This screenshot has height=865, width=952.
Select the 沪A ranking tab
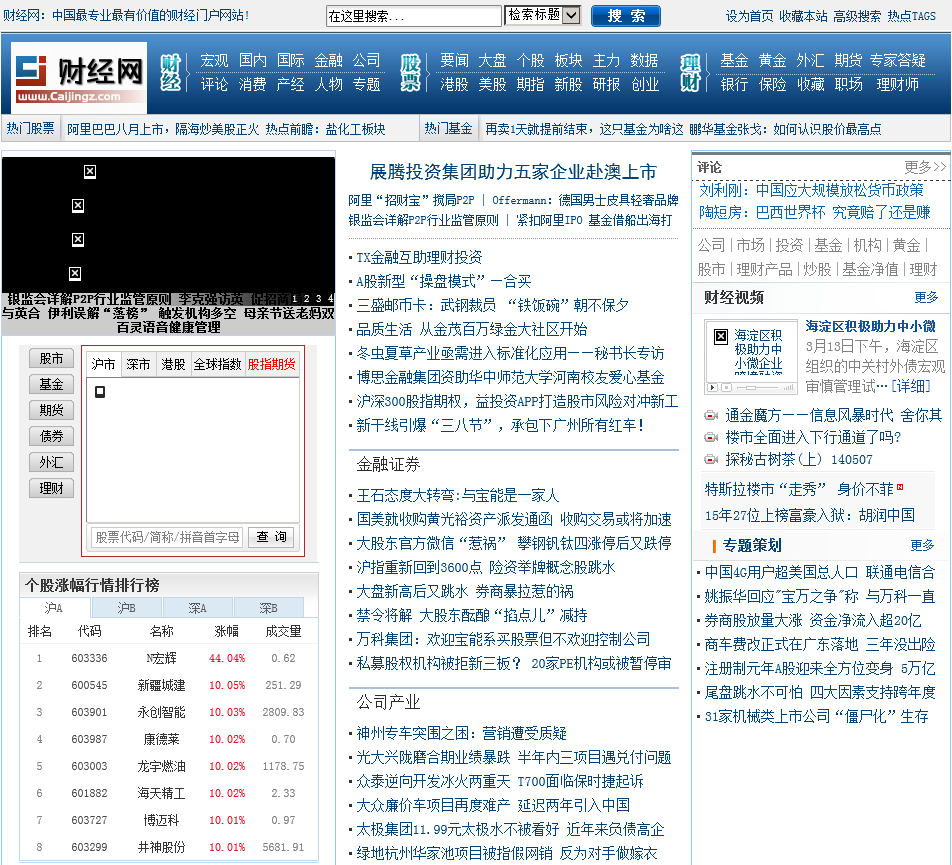55,608
